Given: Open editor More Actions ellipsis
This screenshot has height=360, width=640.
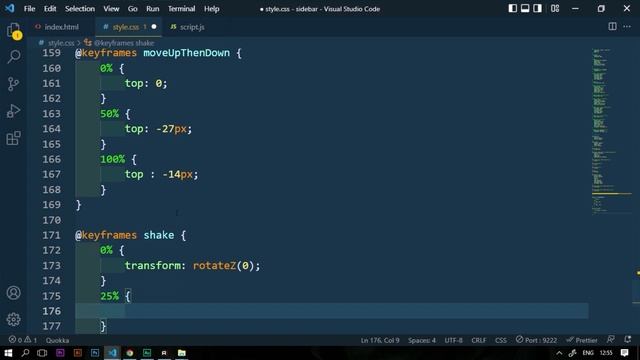Looking at the screenshot, I should [627, 27].
